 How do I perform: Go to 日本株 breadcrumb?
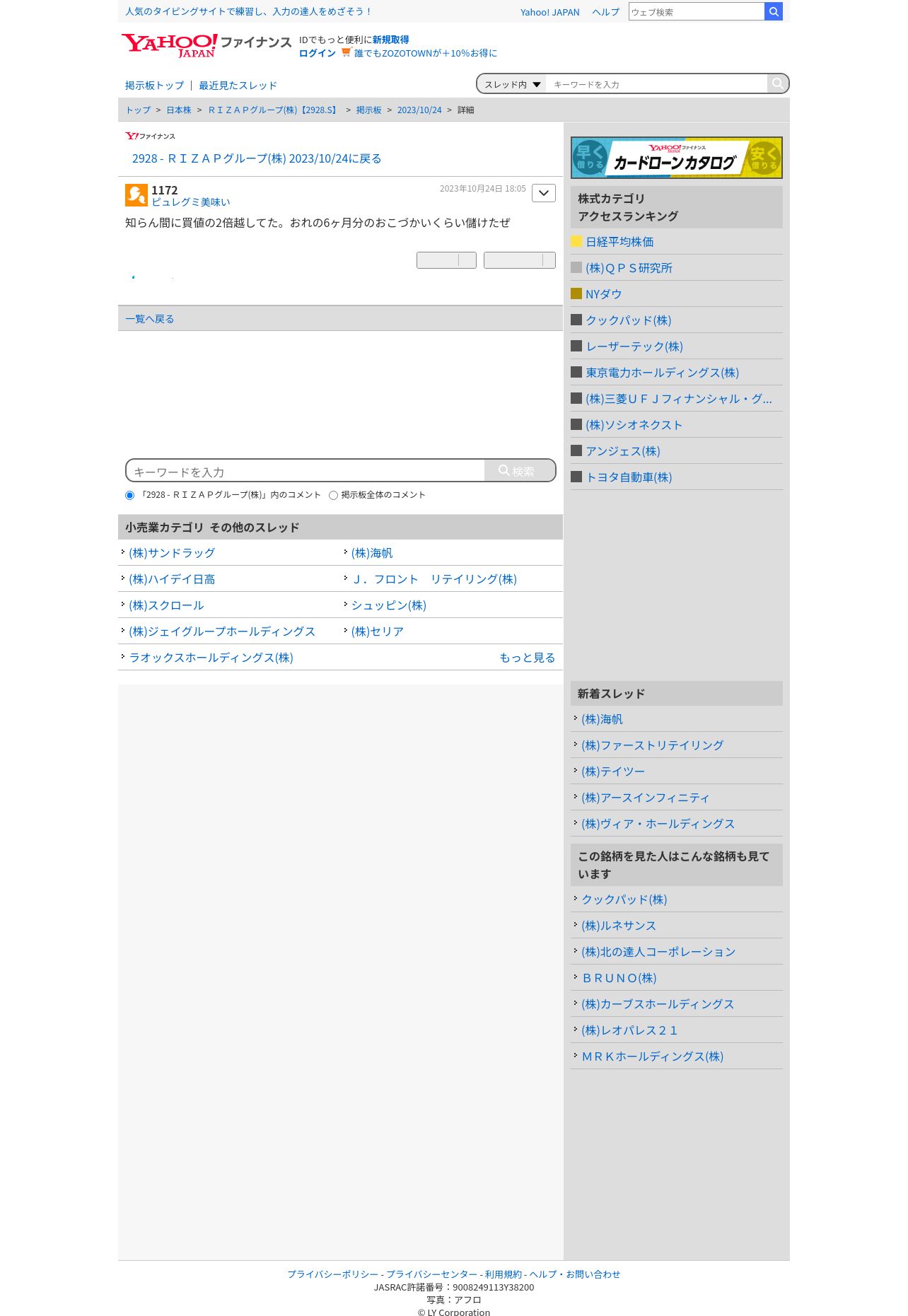[179, 110]
